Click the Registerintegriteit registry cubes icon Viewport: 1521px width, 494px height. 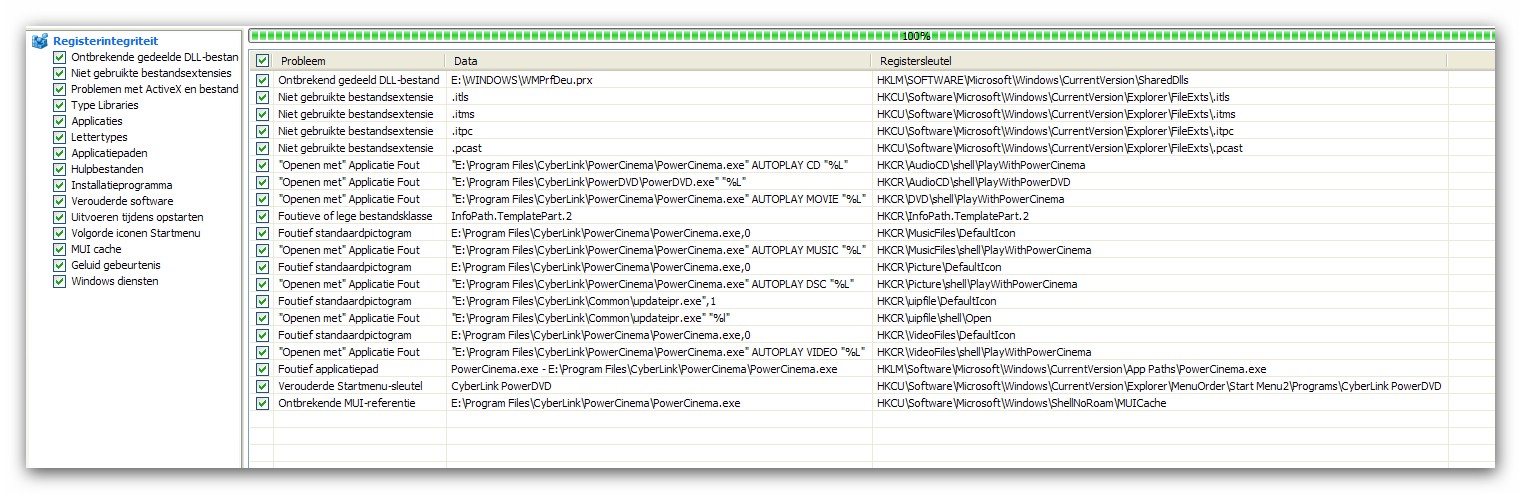(x=40, y=41)
